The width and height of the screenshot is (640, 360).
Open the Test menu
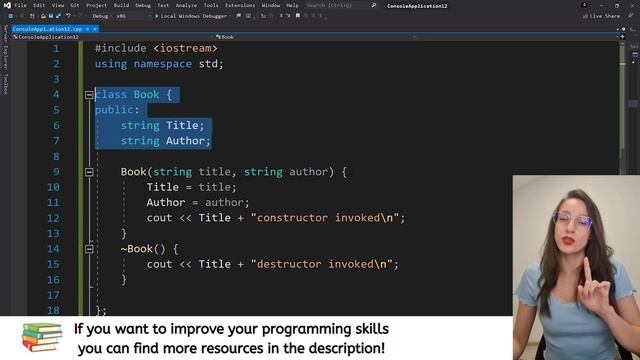(163, 5)
